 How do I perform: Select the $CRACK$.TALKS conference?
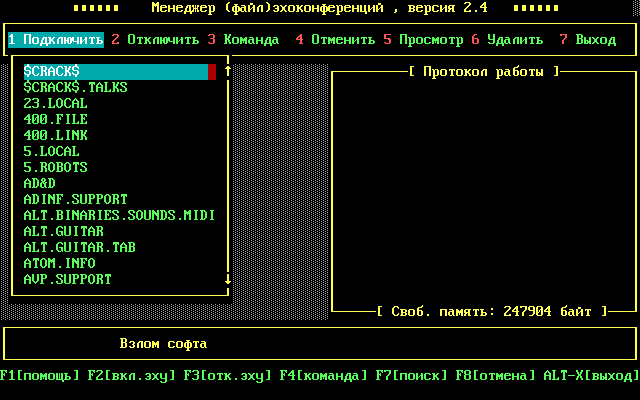pyautogui.click(x=75, y=88)
